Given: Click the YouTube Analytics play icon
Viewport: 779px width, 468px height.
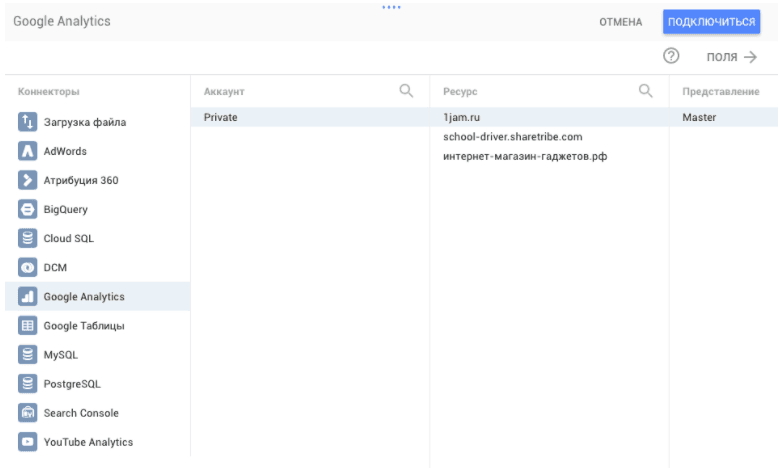Looking at the screenshot, I should (27, 442).
